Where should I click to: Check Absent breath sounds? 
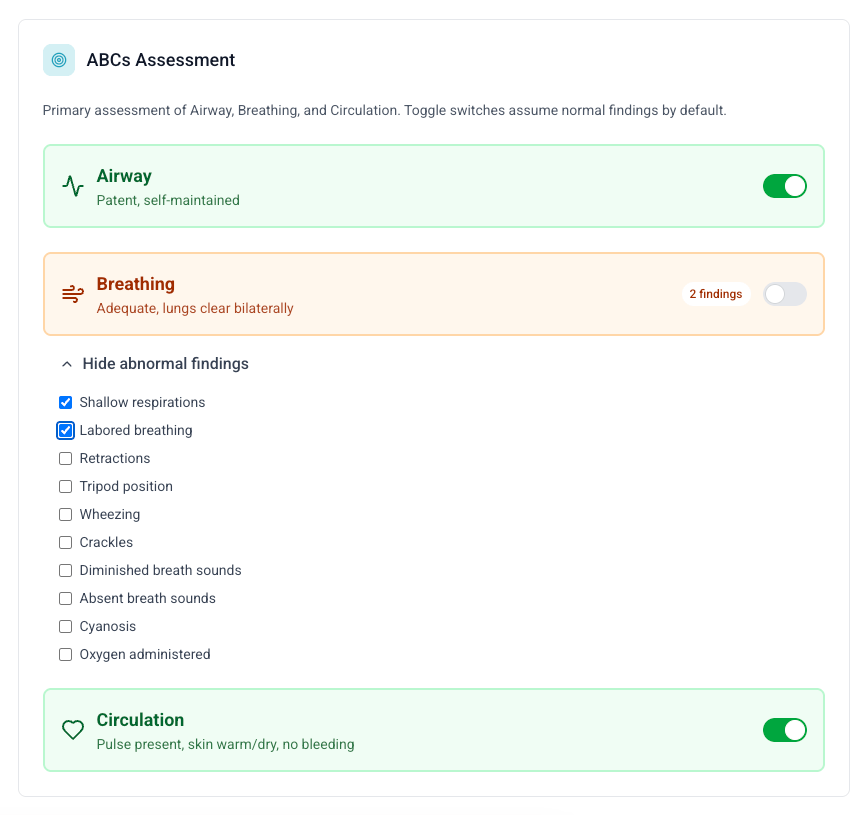(65, 598)
